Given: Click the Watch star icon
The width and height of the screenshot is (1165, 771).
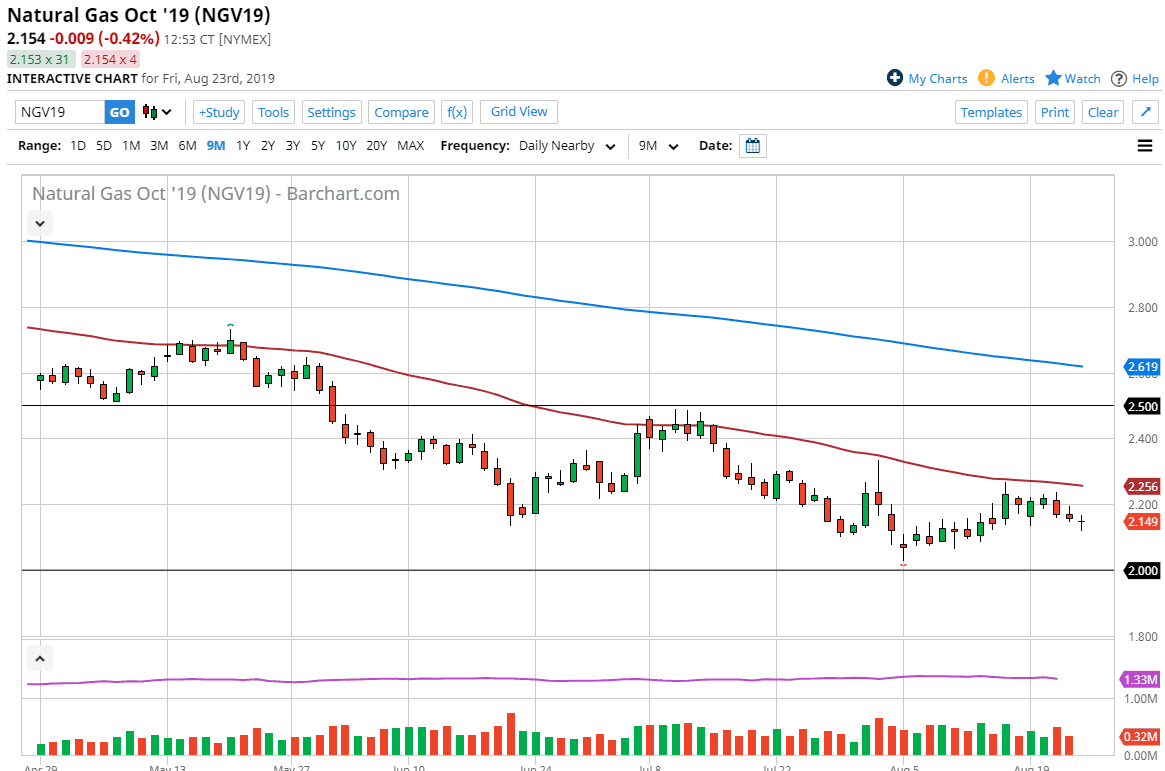Looking at the screenshot, I should 1053,78.
